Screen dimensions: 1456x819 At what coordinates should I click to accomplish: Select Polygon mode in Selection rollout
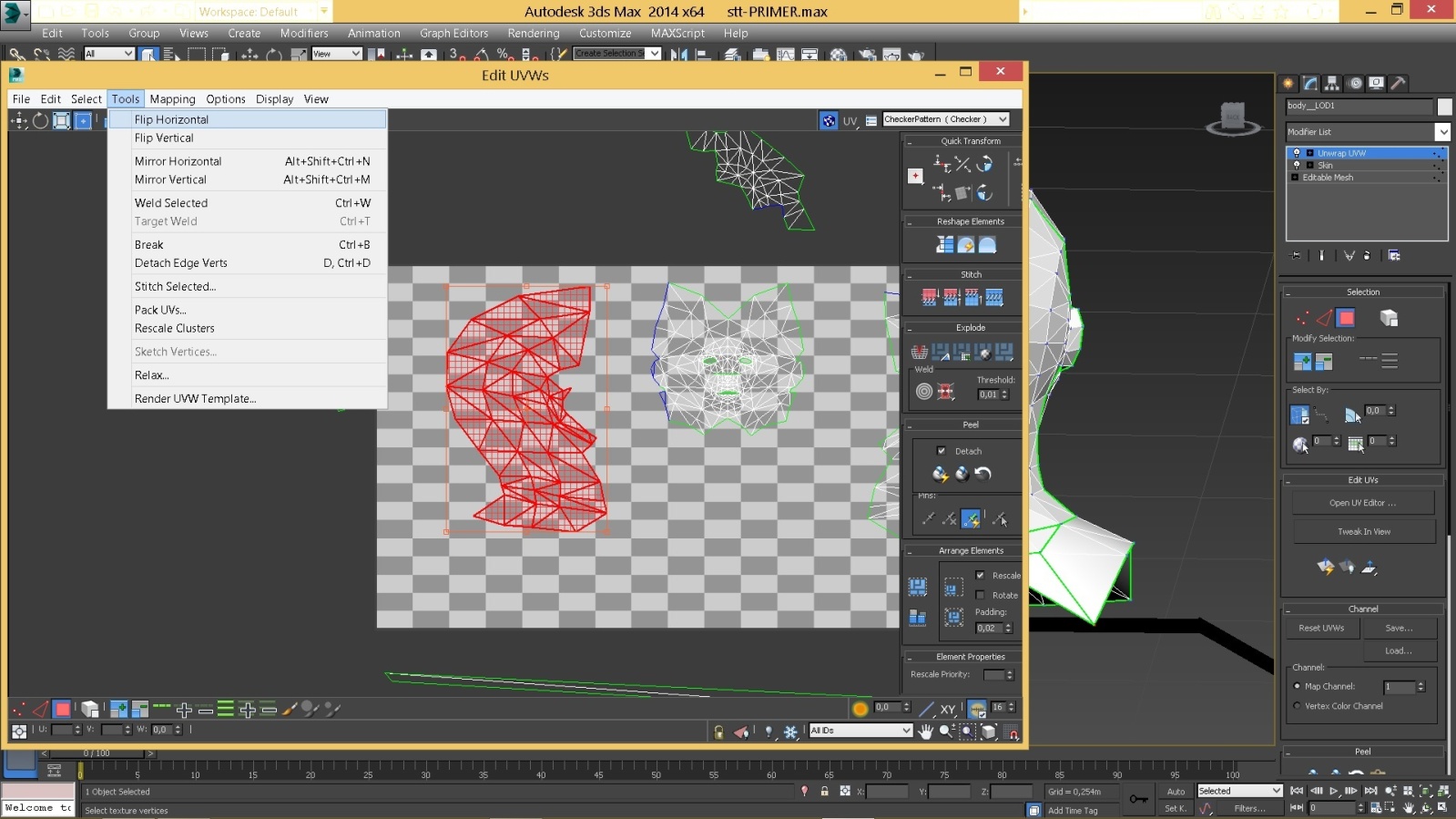[x=1346, y=318]
